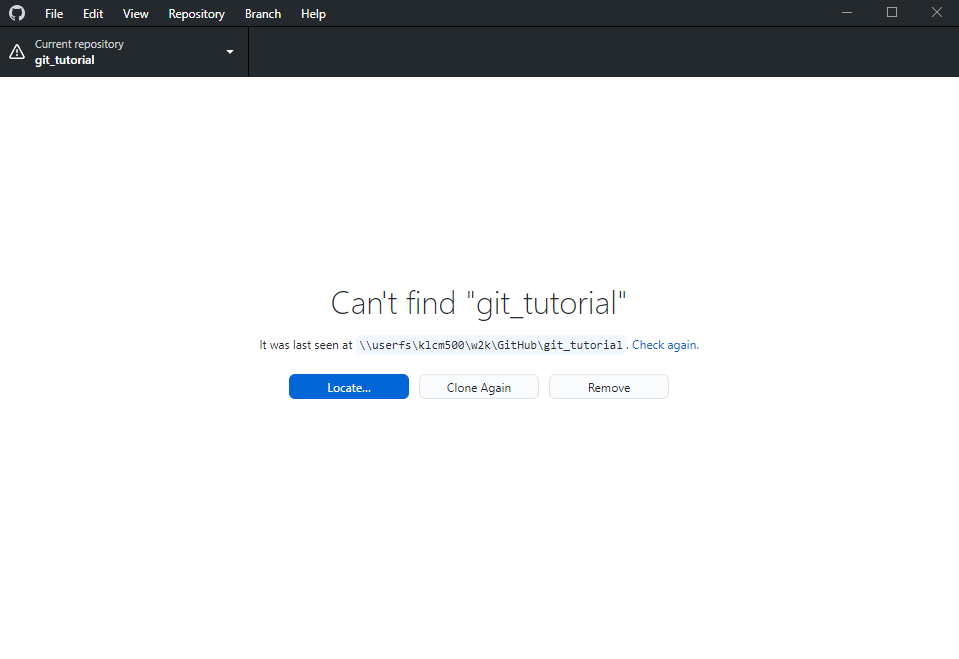Open the Help menu

(313, 13)
